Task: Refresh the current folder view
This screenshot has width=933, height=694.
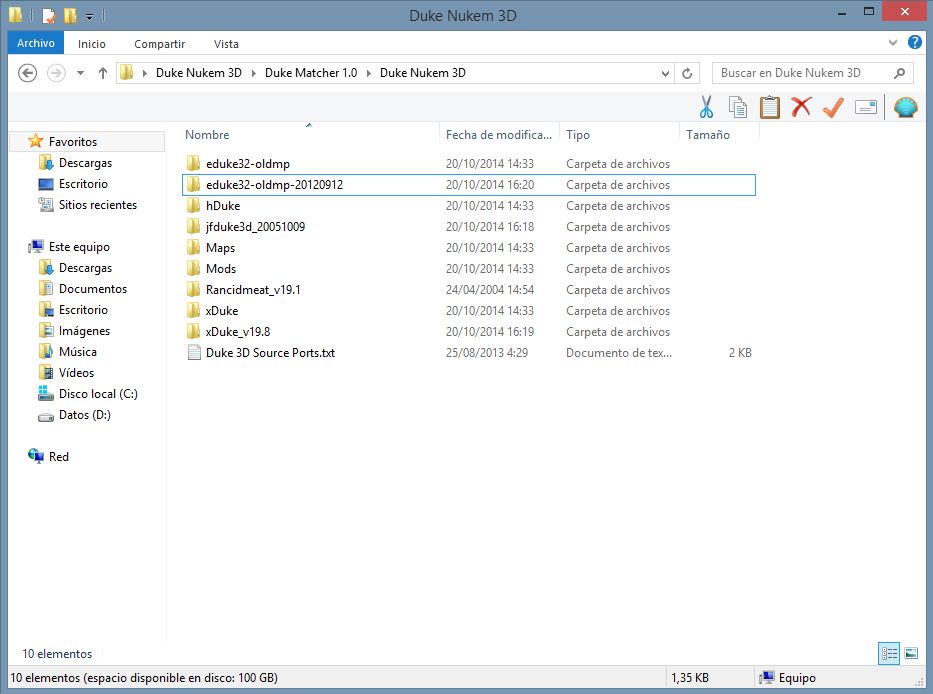Action: point(687,73)
